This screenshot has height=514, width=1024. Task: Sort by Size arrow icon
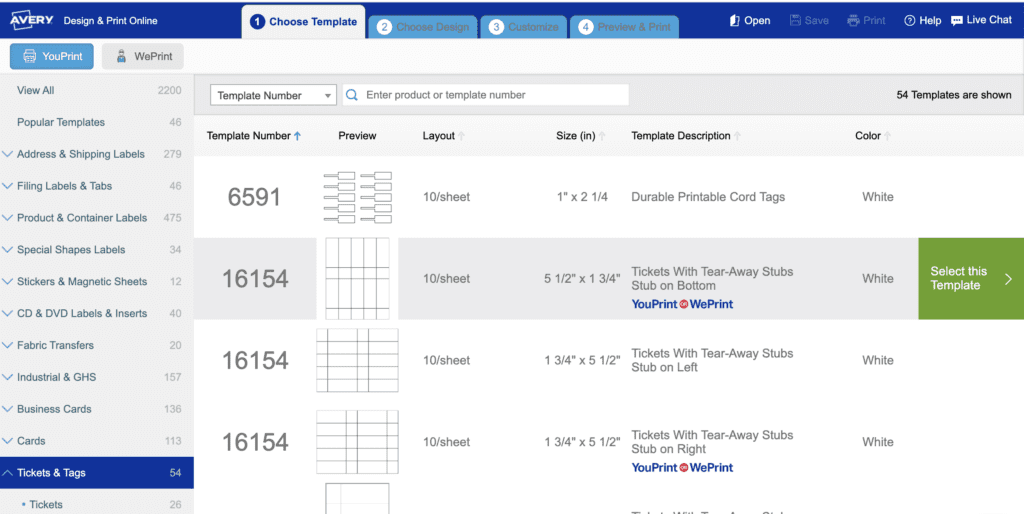coord(602,136)
